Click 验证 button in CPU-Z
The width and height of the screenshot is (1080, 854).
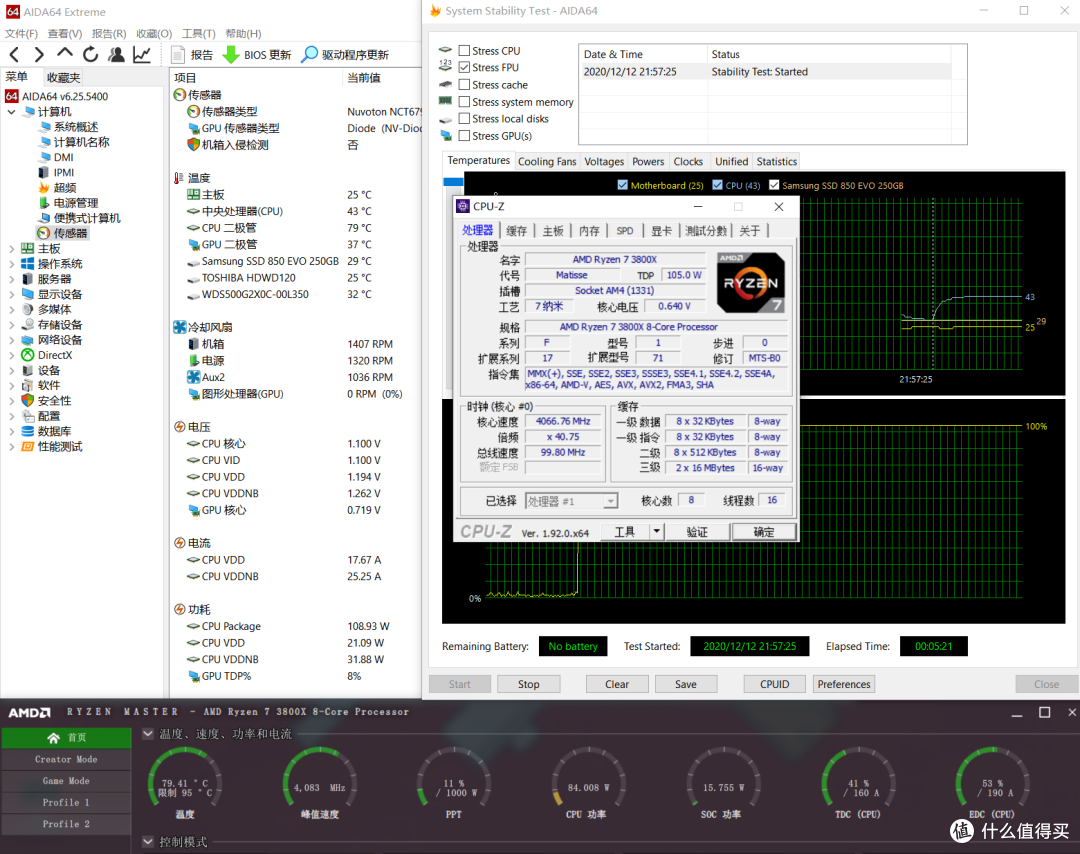pos(696,532)
